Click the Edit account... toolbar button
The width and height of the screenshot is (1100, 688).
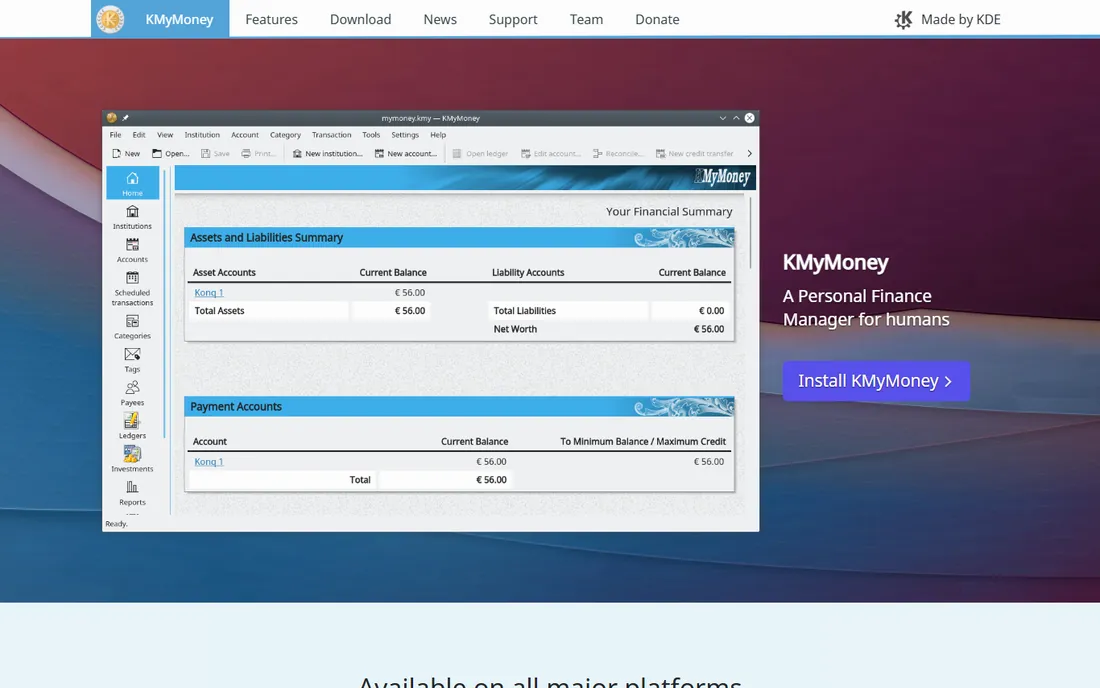551,154
